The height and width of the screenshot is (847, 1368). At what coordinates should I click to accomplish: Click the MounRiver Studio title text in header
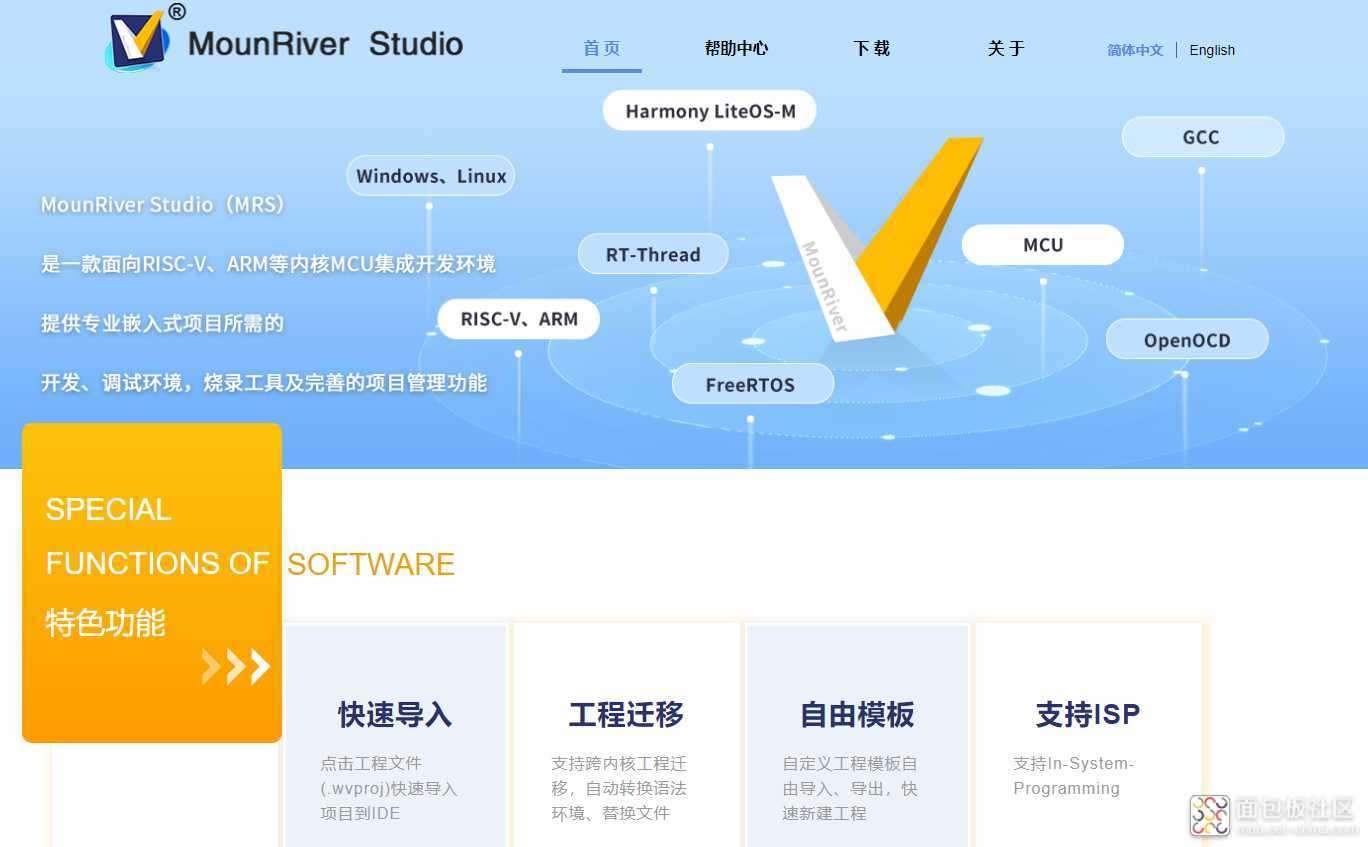coord(326,44)
